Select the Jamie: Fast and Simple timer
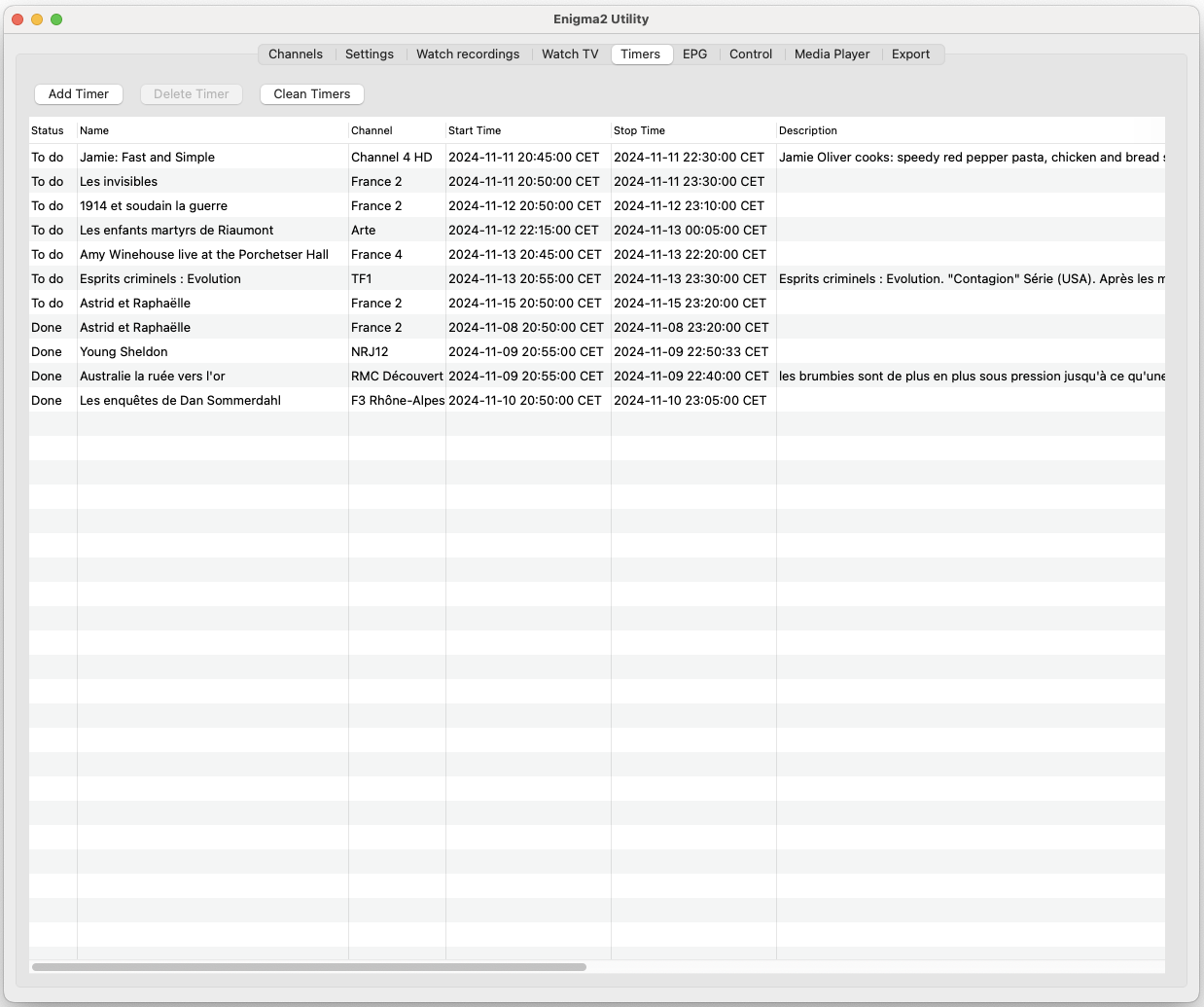1204x1007 pixels. pos(597,157)
